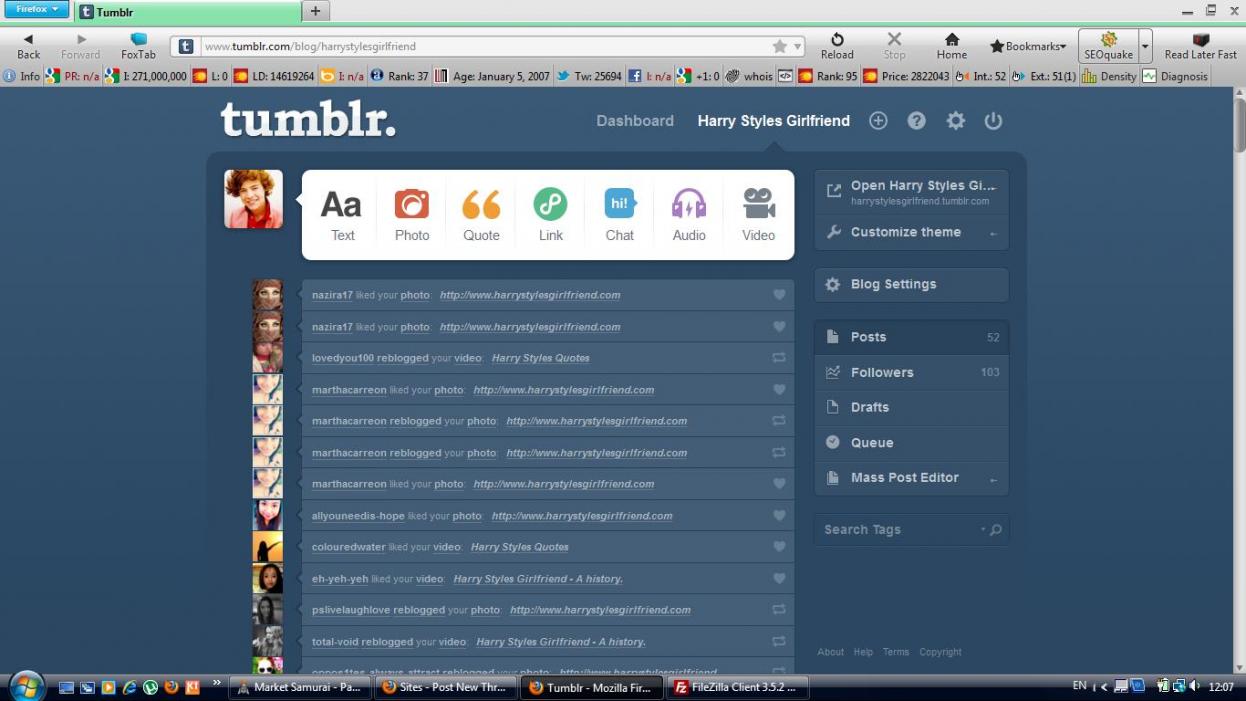Open Blog Settings
The image size is (1246, 701).
pos(911,284)
